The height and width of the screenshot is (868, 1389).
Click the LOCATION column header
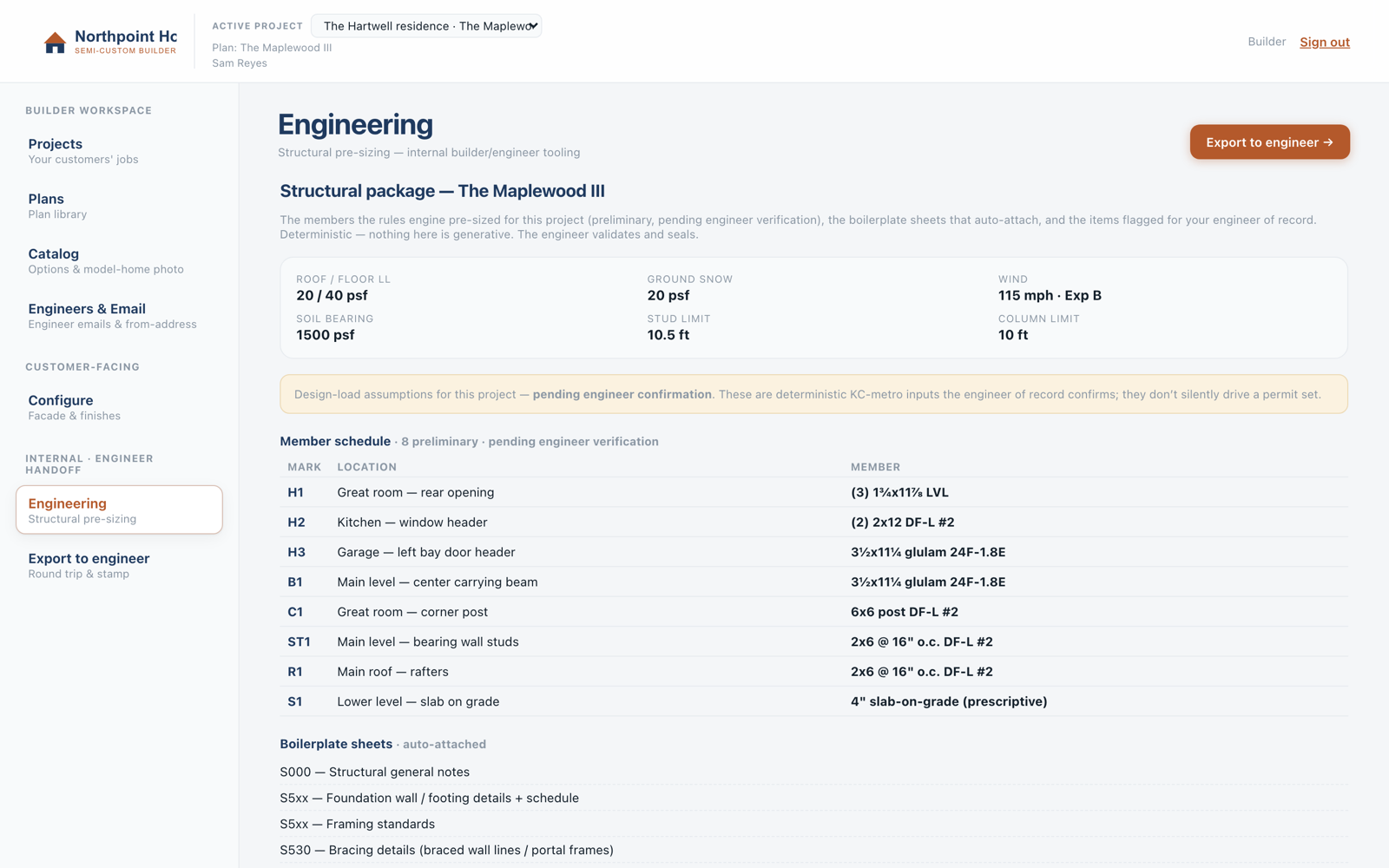click(366, 467)
